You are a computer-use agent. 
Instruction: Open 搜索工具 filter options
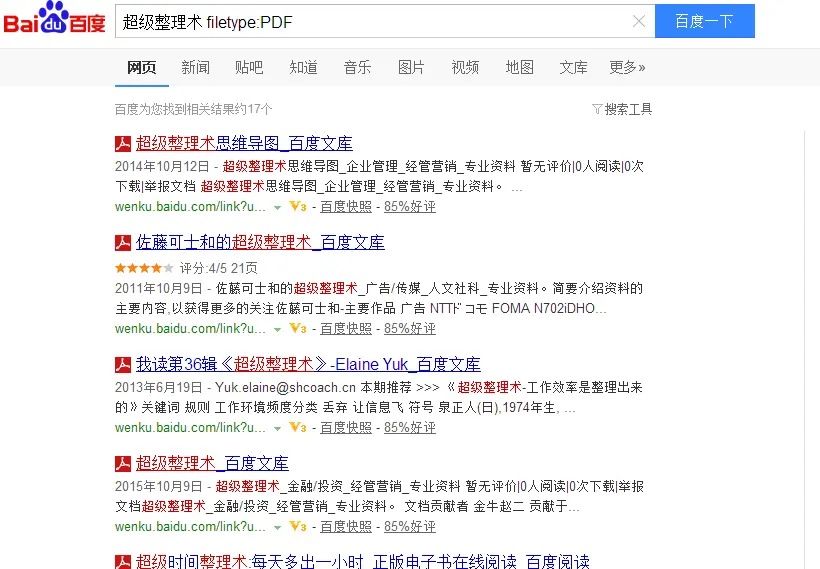(628, 109)
